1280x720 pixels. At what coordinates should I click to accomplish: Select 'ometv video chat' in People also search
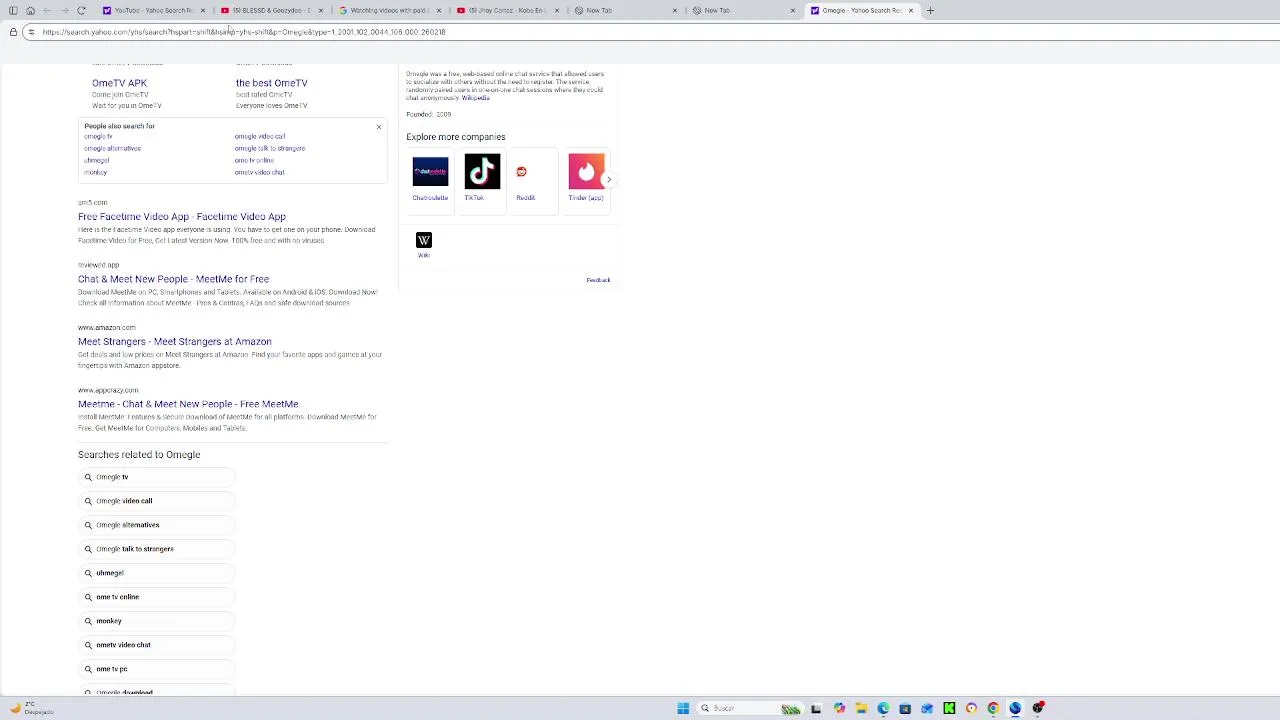260,172
